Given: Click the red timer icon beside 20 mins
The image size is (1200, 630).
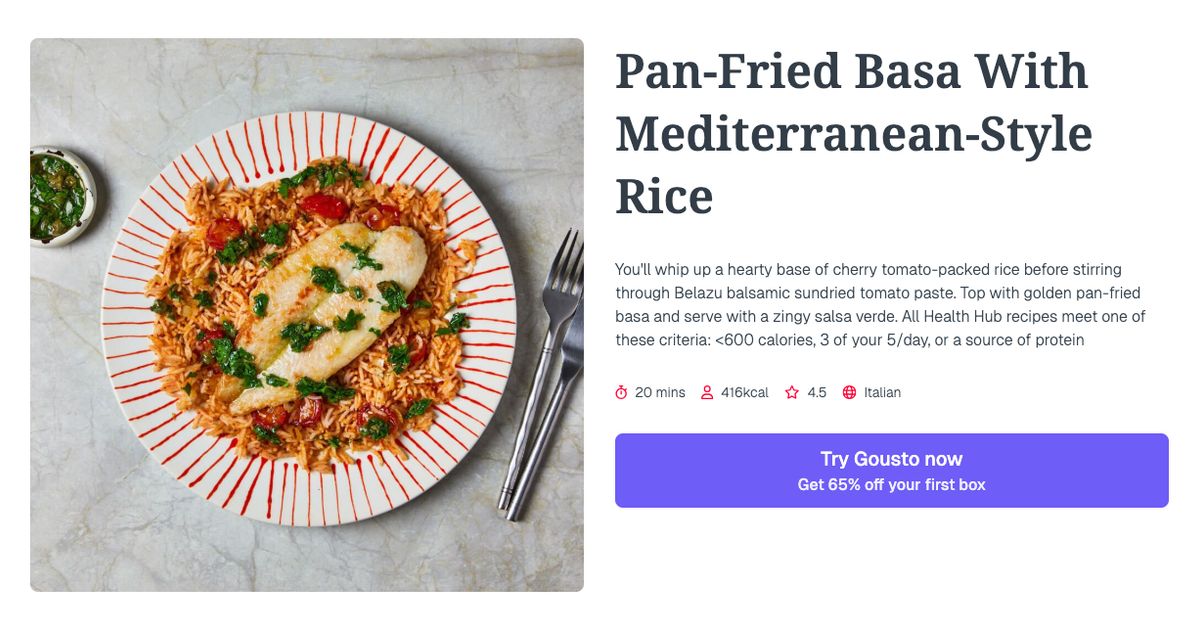Looking at the screenshot, I should point(621,392).
